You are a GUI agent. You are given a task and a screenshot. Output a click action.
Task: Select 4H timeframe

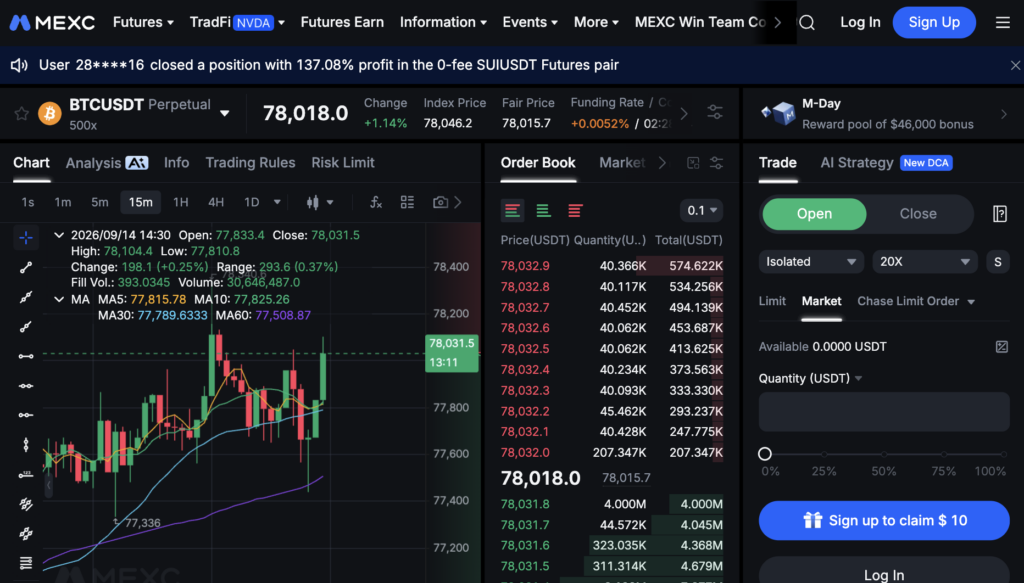[216, 202]
